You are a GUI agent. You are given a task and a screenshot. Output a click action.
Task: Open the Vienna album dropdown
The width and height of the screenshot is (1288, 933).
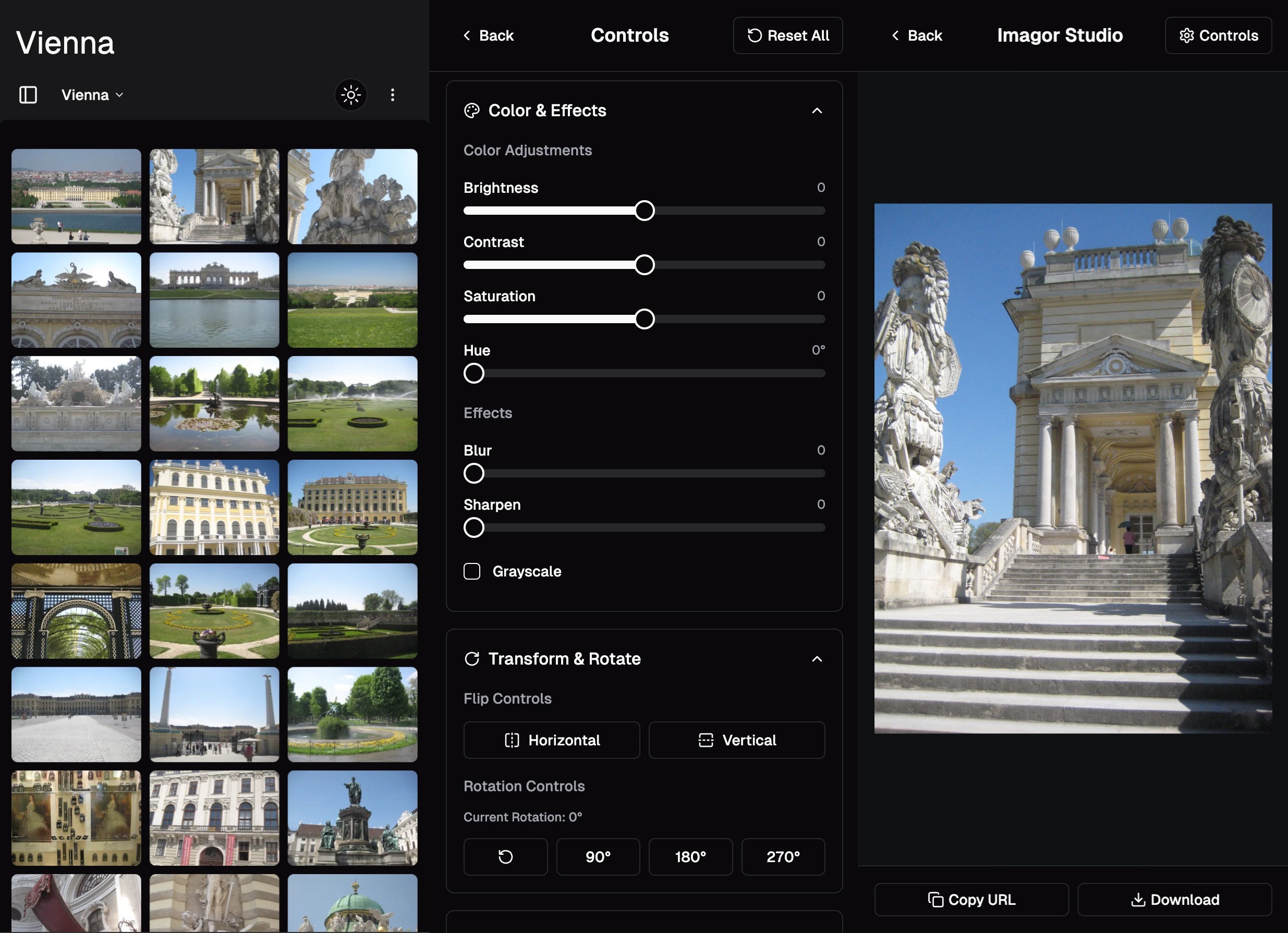91,95
